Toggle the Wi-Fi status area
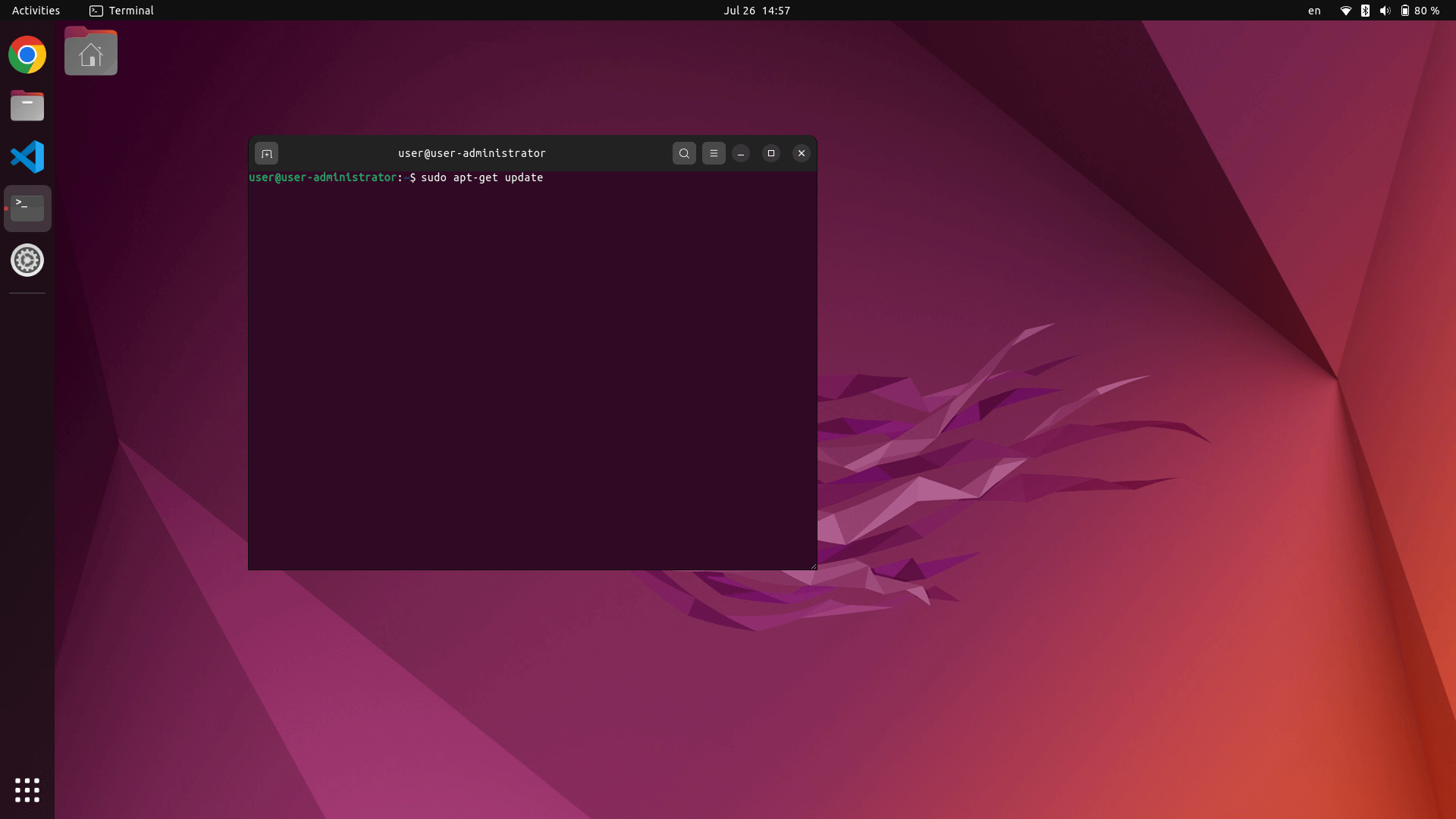This screenshot has width=1456, height=819. [x=1345, y=11]
